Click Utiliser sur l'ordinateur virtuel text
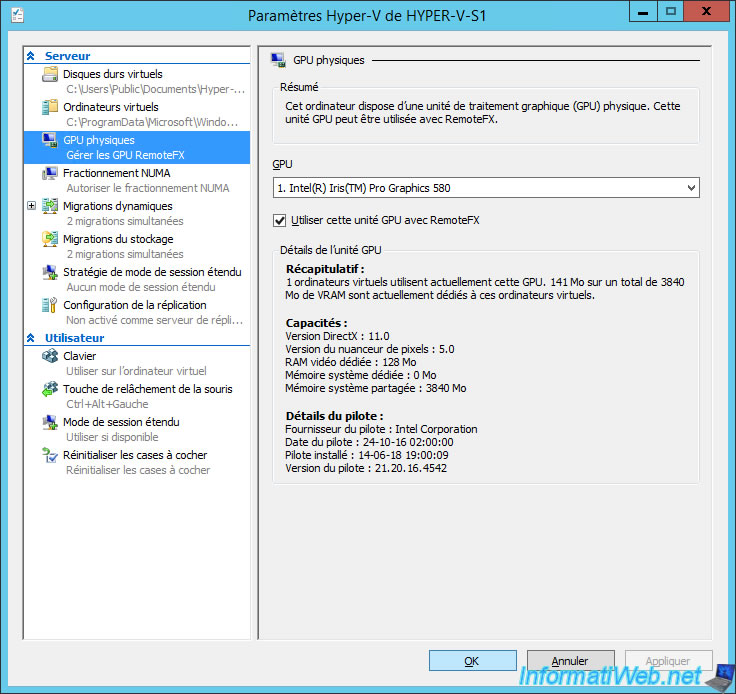 [x=136, y=371]
